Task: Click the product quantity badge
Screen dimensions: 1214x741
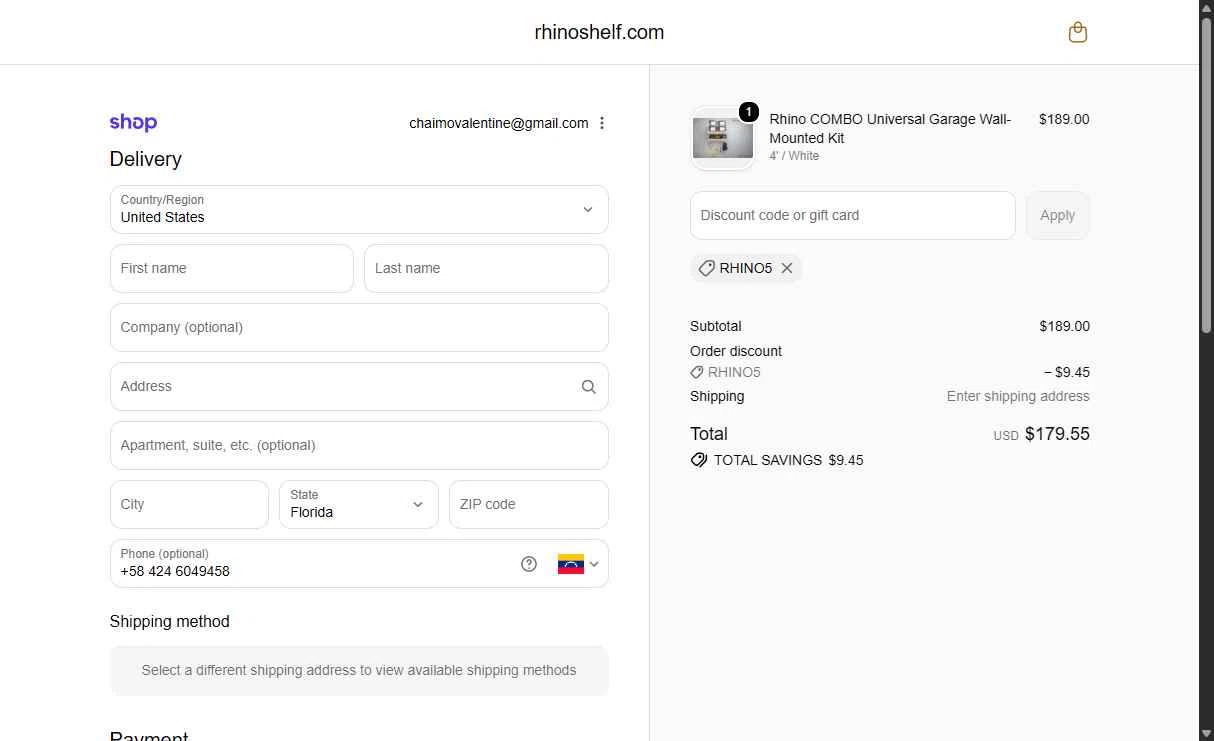Action: pos(748,112)
